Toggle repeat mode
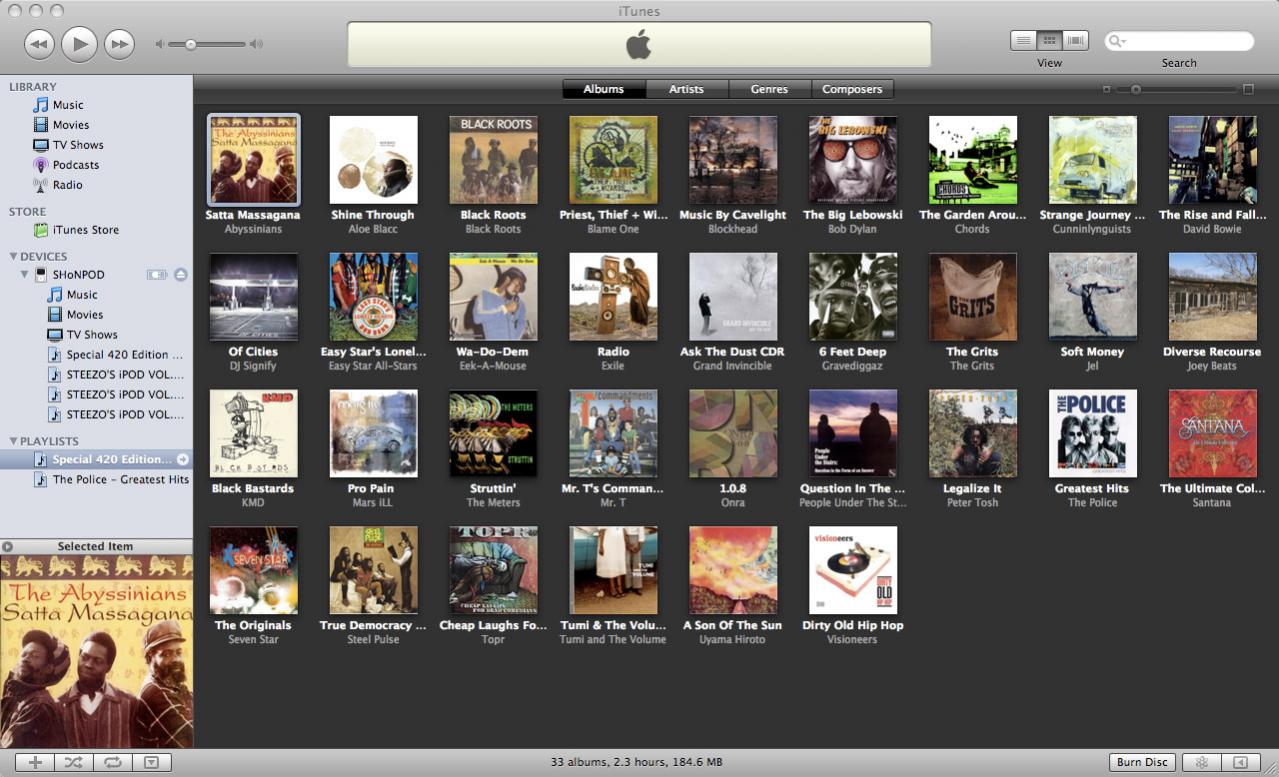1279x777 pixels. point(112,762)
